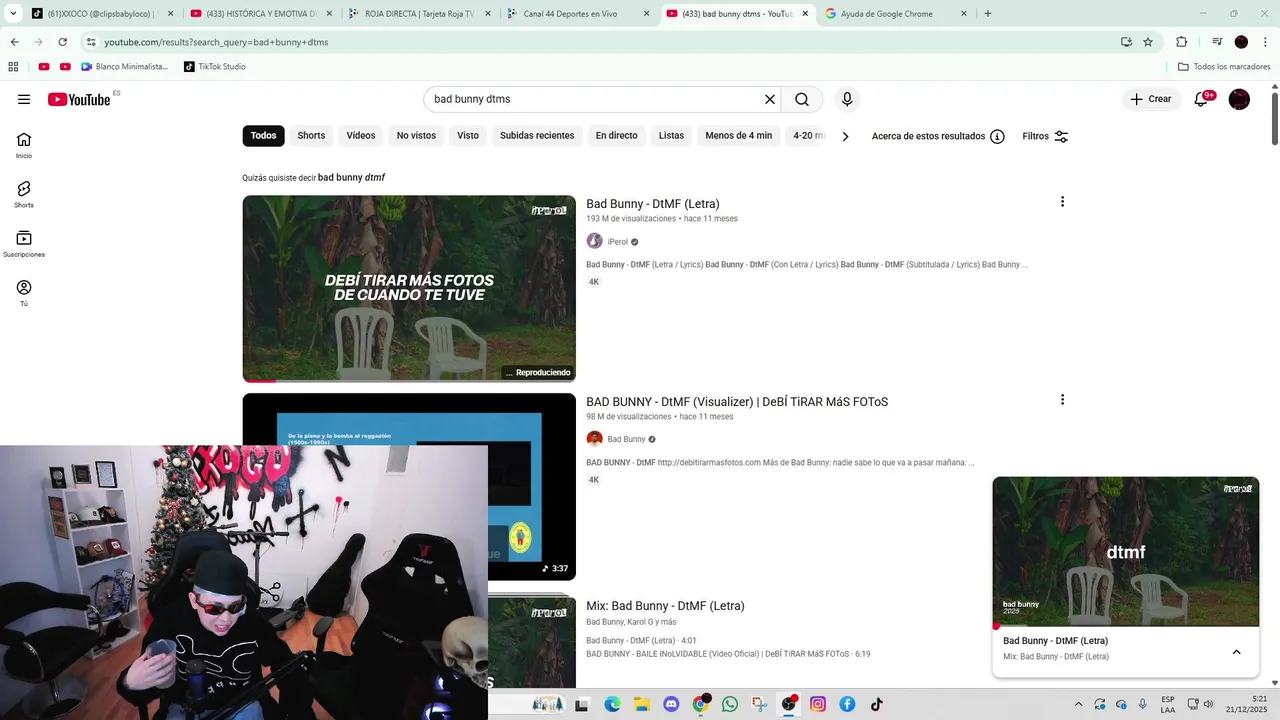Click the Chrome address bar URL
This screenshot has width=1280, height=720.
(x=216, y=42)
